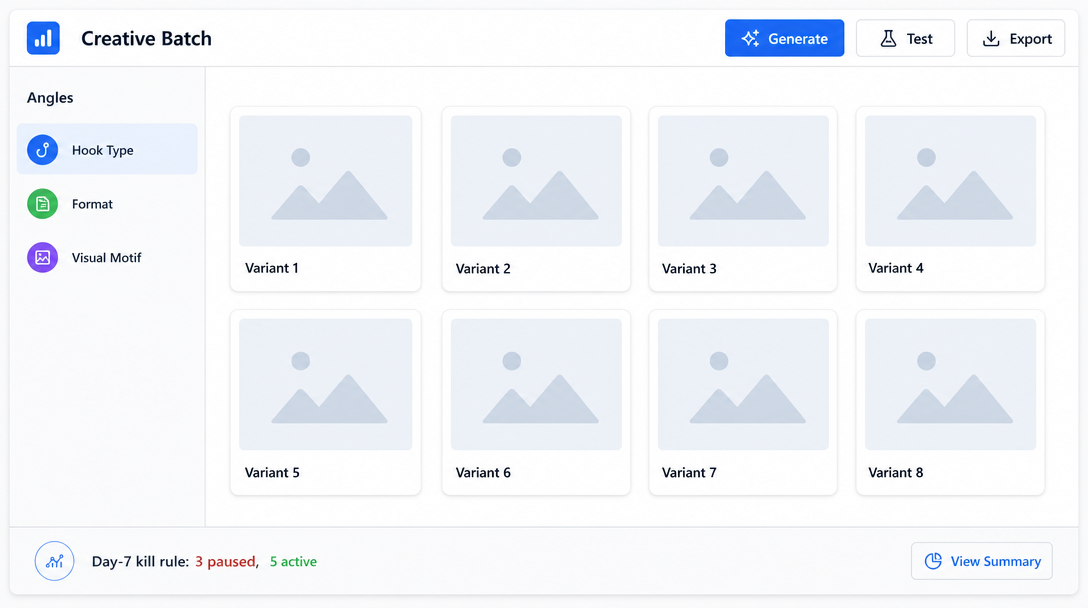Click the "Variant 1" label
1088x608 pixels.
[272, 268]
